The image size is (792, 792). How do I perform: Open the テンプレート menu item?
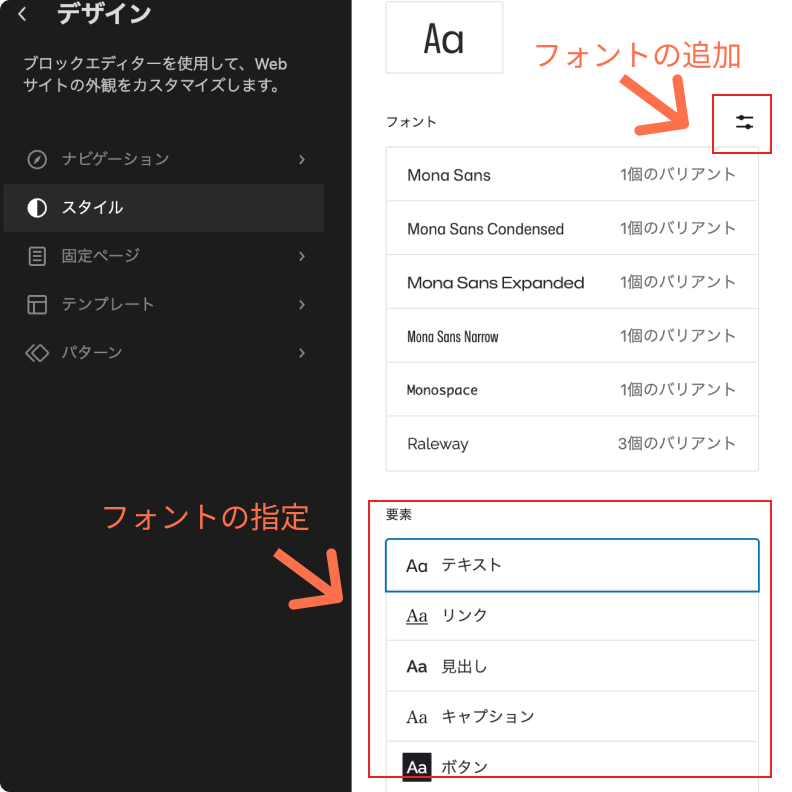164,305
